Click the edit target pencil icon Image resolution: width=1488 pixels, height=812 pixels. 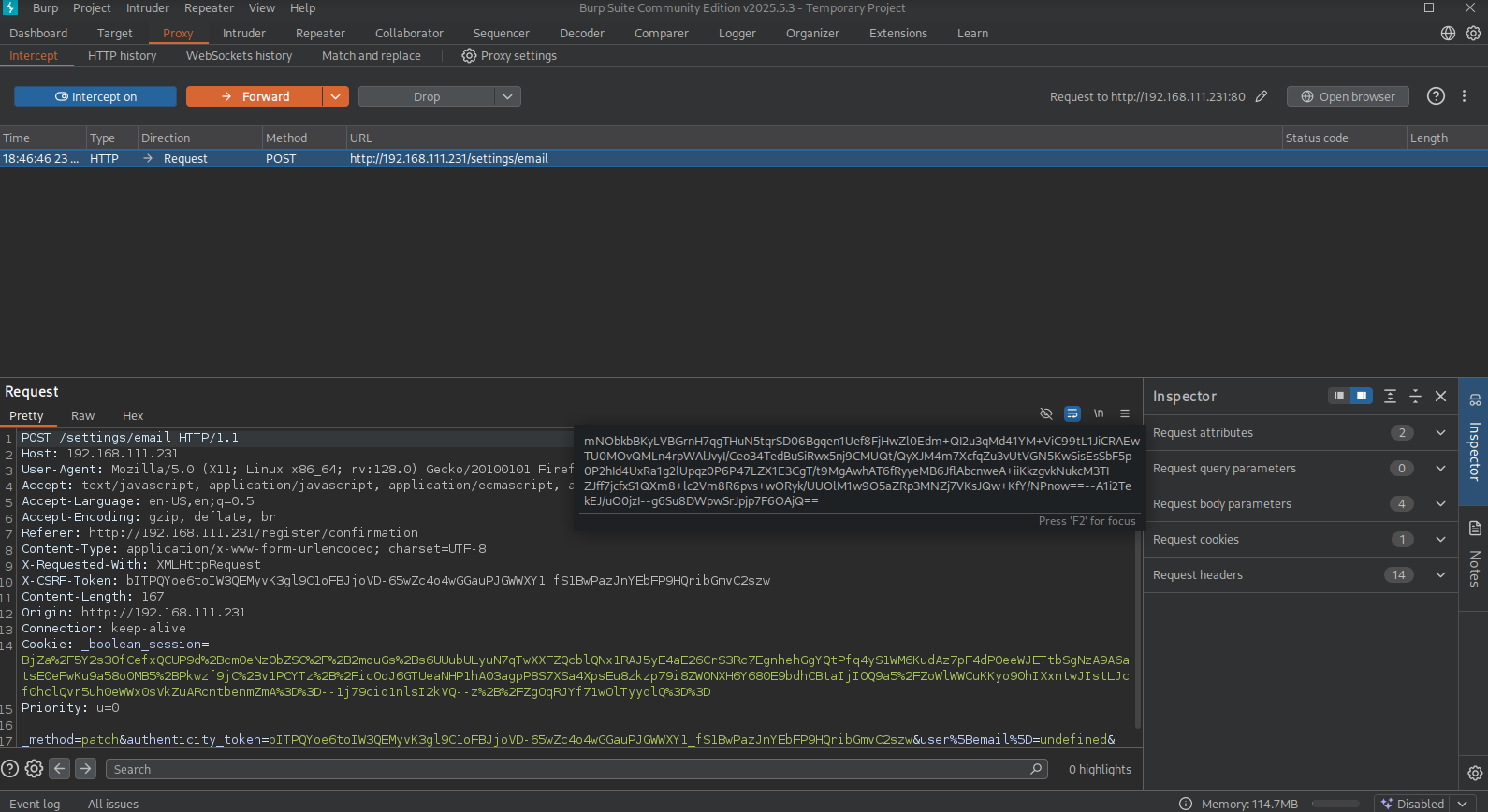tap(1262, 96)
